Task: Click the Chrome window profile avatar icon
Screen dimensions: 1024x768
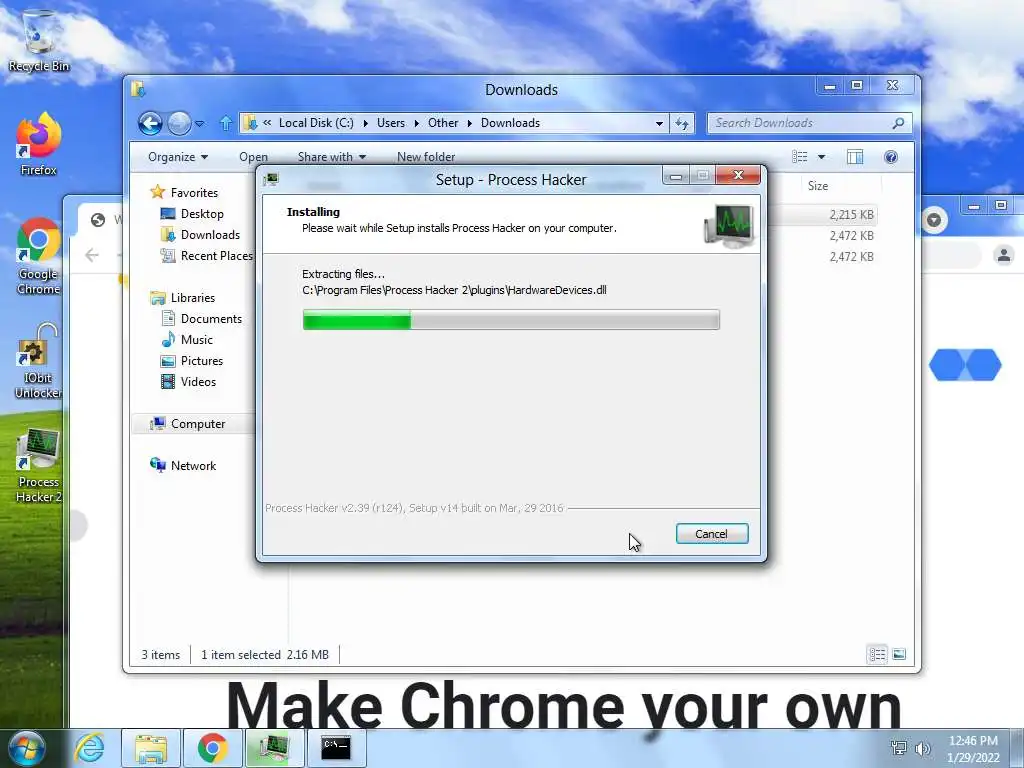Action: click(1004, 255)
